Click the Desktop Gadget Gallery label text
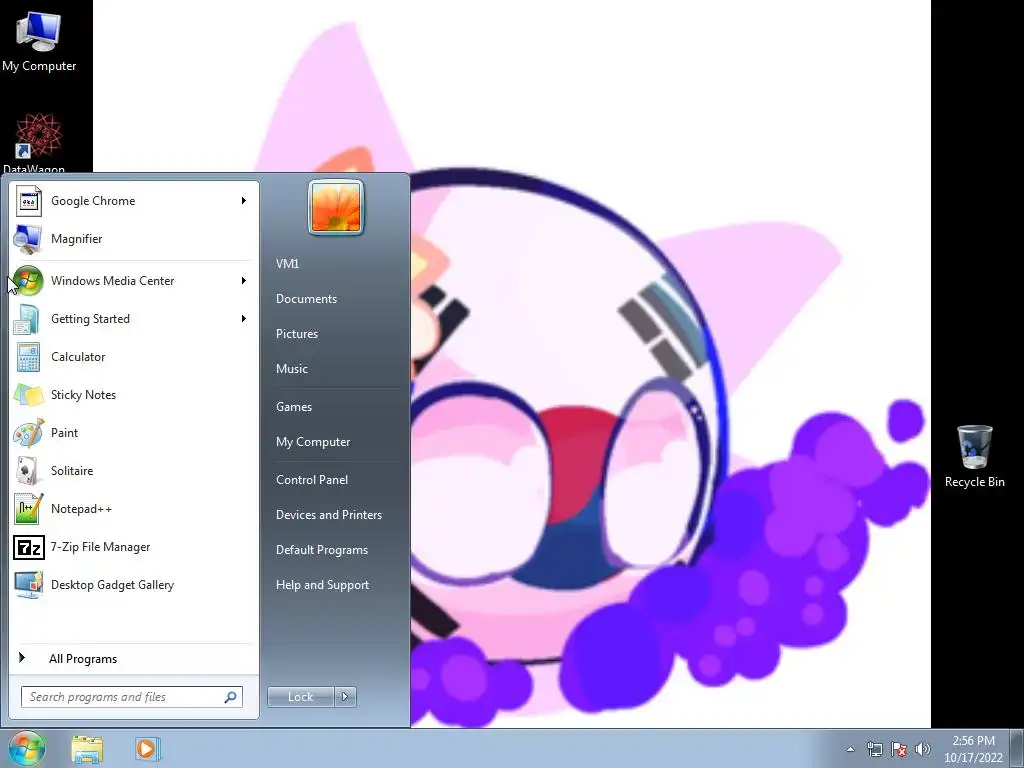This screenshot has width=1024, height=768. (x=112, y=585)
